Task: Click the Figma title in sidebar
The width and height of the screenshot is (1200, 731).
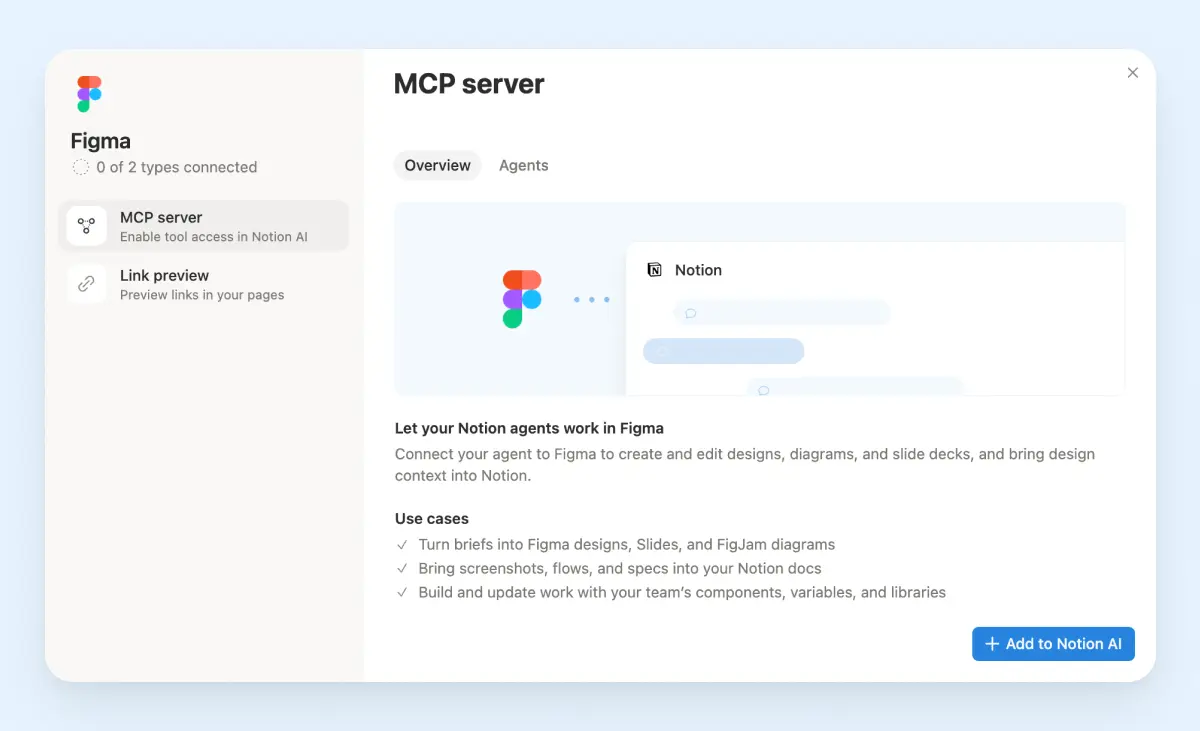Action: coord(100,141)
